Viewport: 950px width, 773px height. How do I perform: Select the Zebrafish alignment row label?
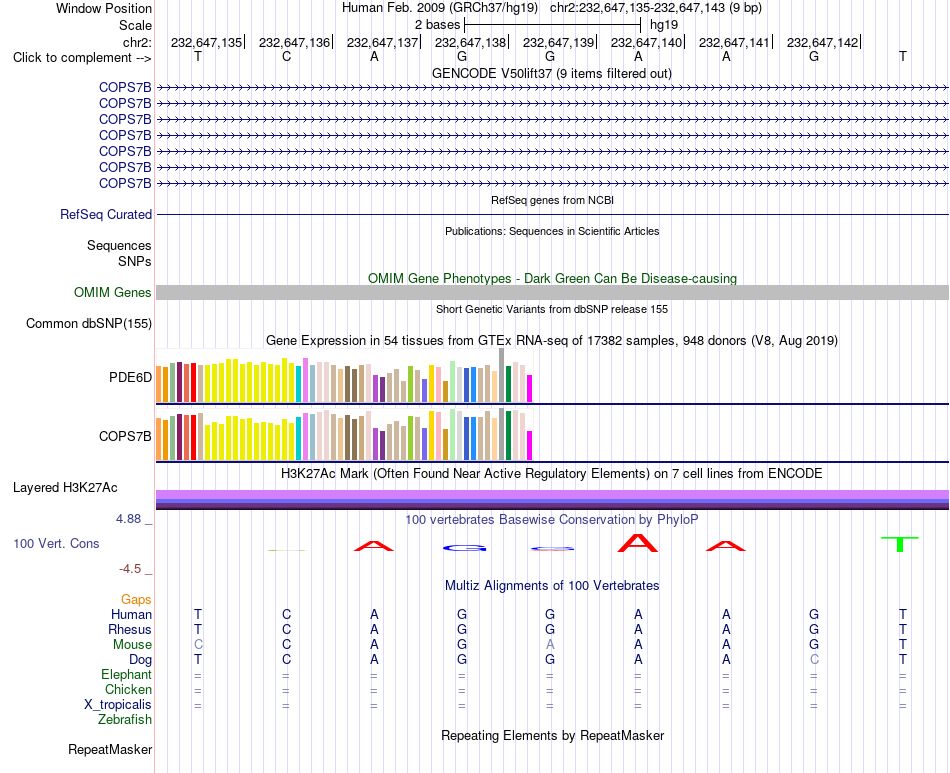click(x=125, y=720)
